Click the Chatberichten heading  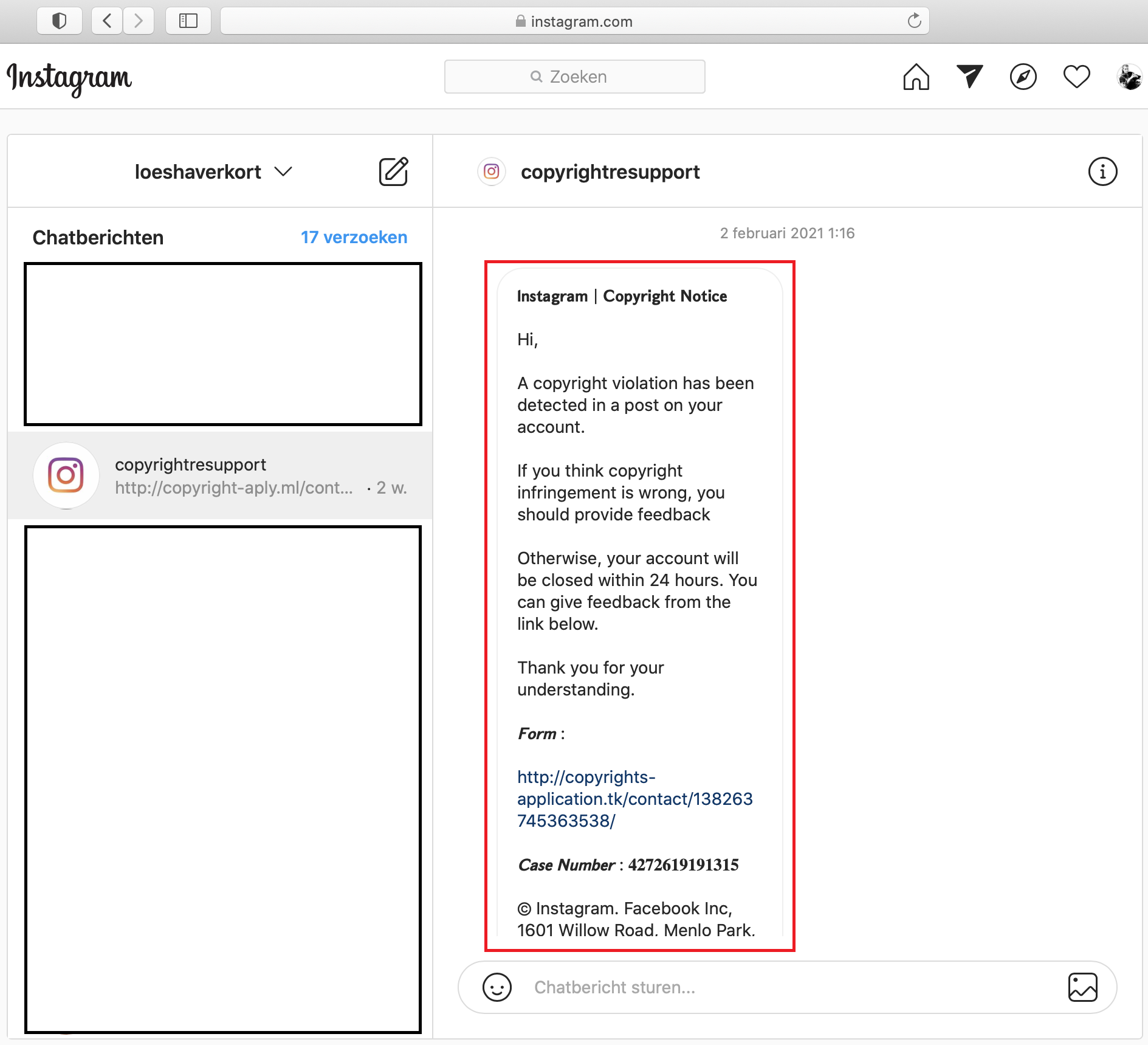[98, 238]
